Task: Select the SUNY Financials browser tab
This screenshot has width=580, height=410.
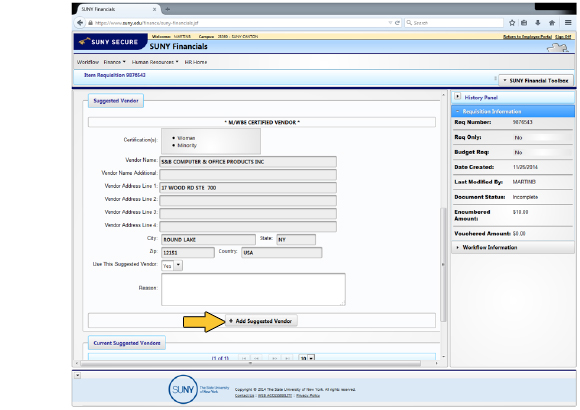Action: tap(117, 9)
